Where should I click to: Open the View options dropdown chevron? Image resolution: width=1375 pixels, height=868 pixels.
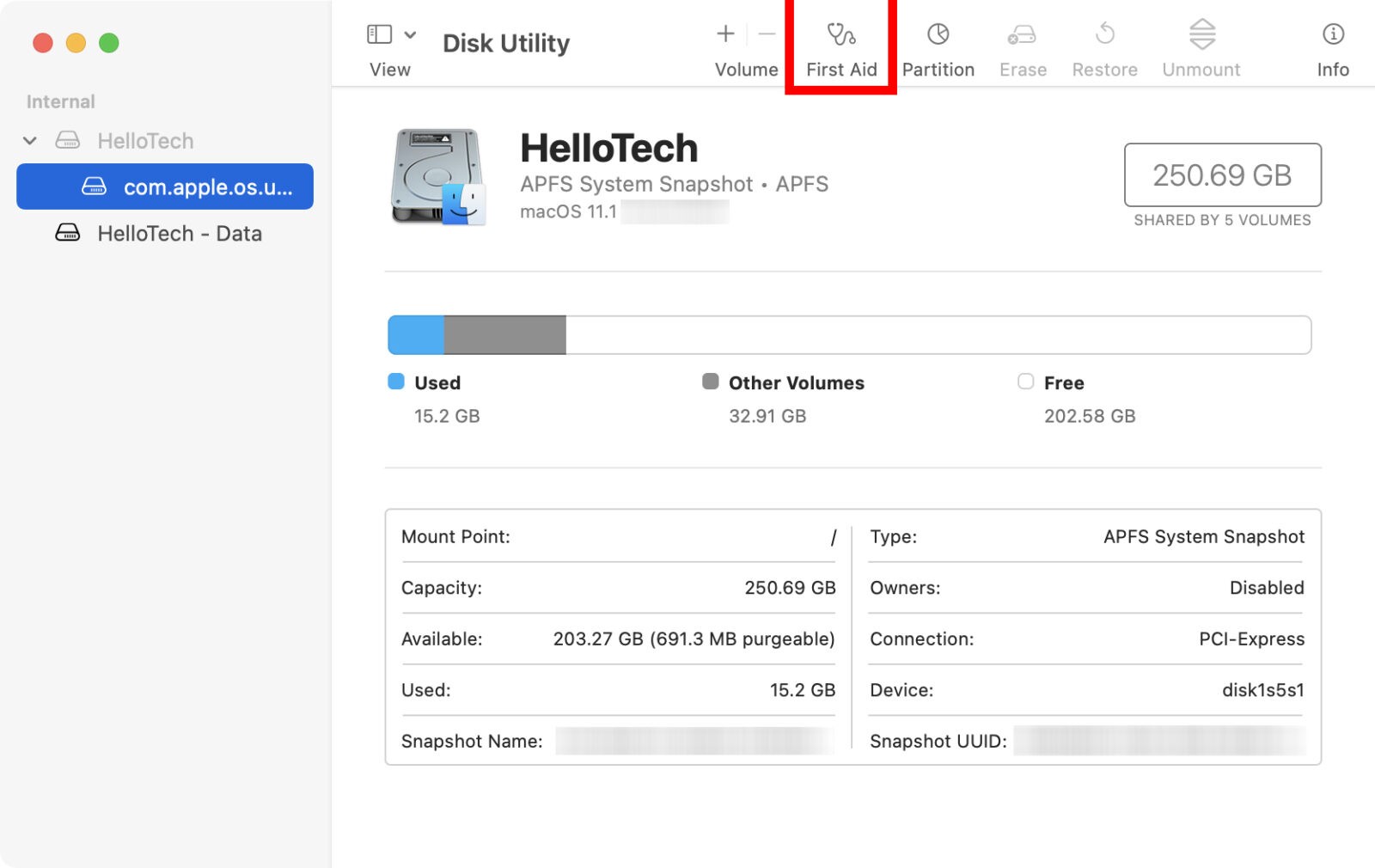pyautogui.click(x=410, y=34)
